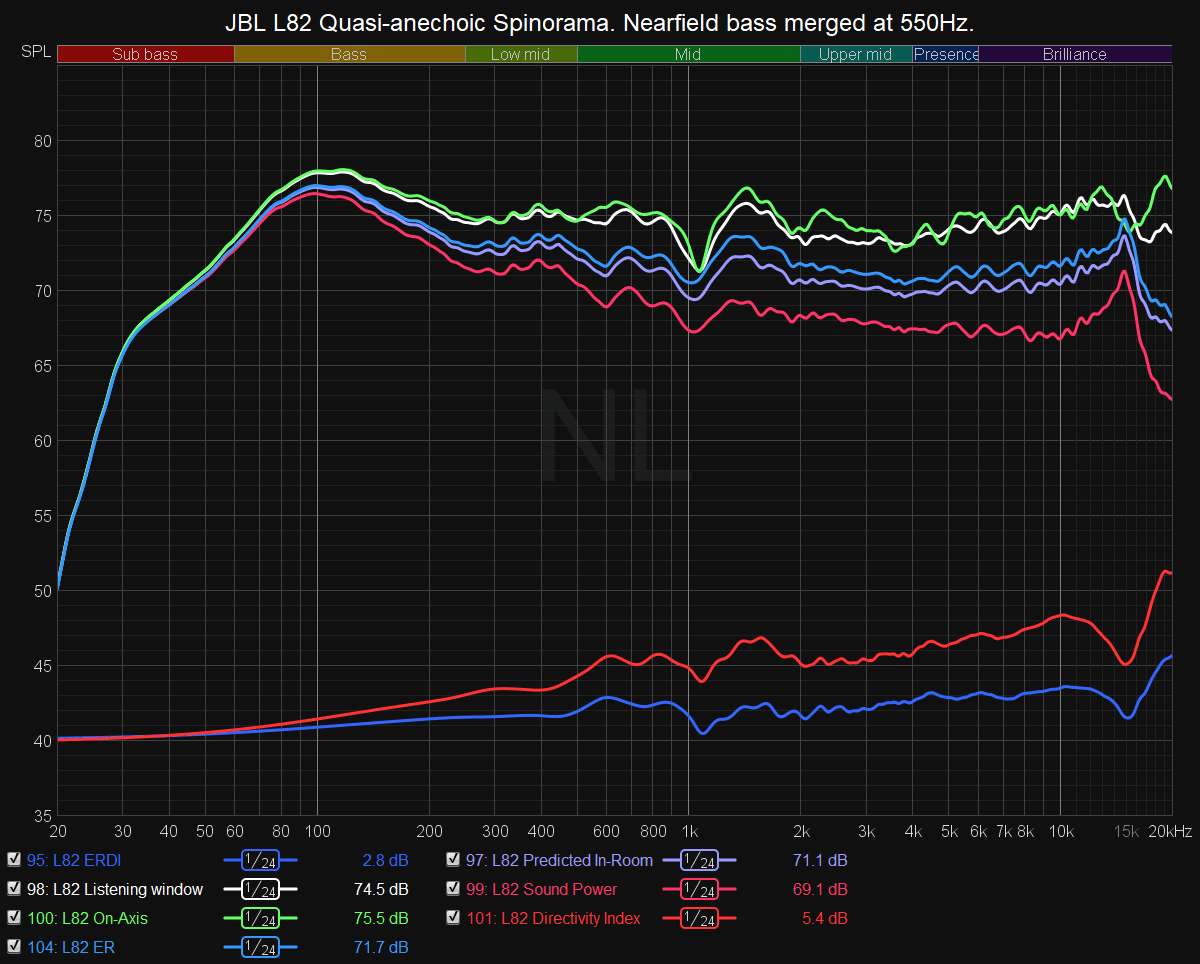Select the 1/24 smoothing badge for L82 ER
The width and height of the screenshot is (1200, 964).
coord(260,947)
